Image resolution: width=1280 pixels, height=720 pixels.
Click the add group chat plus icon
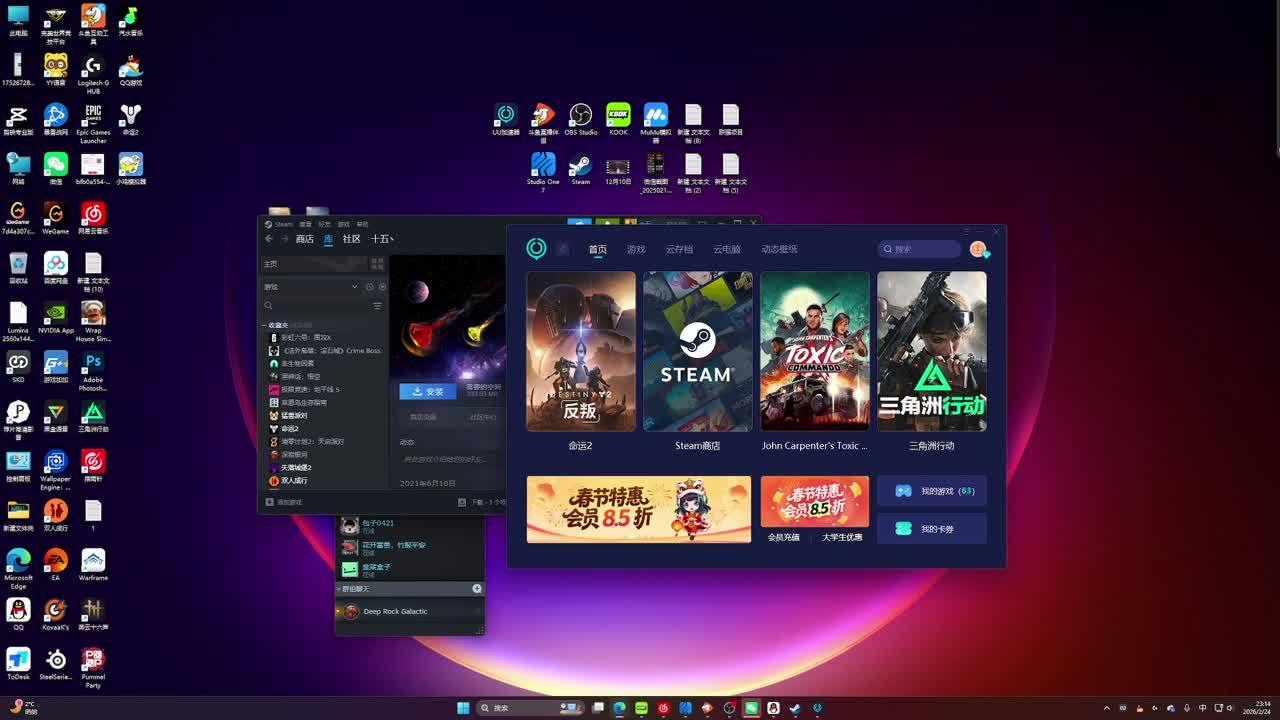click(477, 588)
